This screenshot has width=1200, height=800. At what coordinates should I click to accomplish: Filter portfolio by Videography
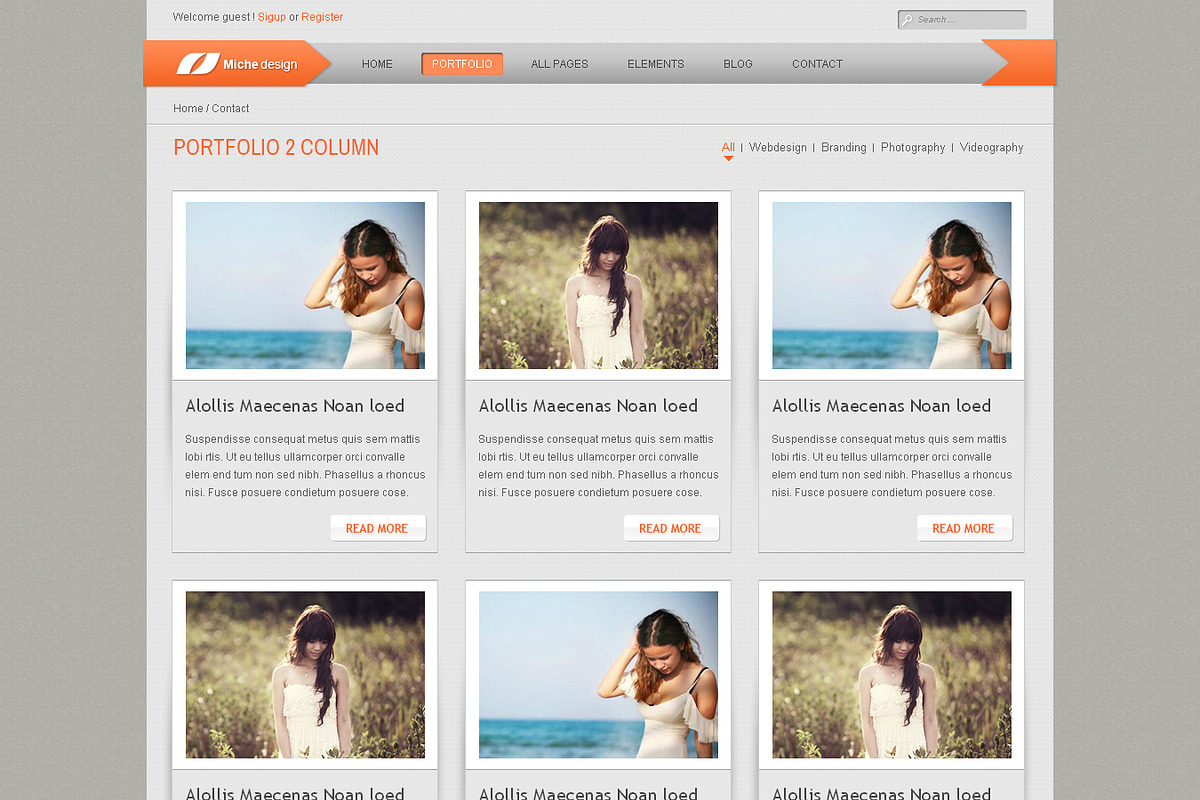[x=992, y=147]
